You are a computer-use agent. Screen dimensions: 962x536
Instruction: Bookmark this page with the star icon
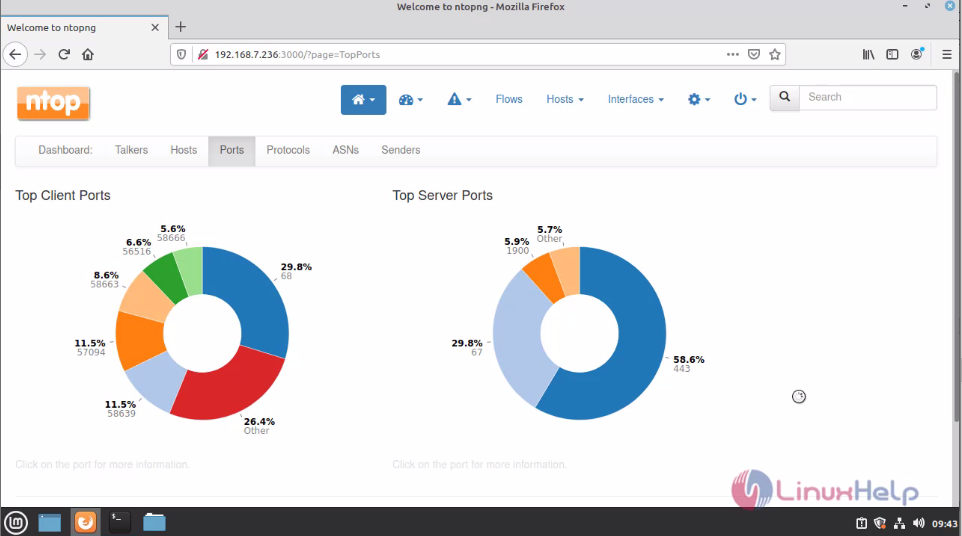775,55
